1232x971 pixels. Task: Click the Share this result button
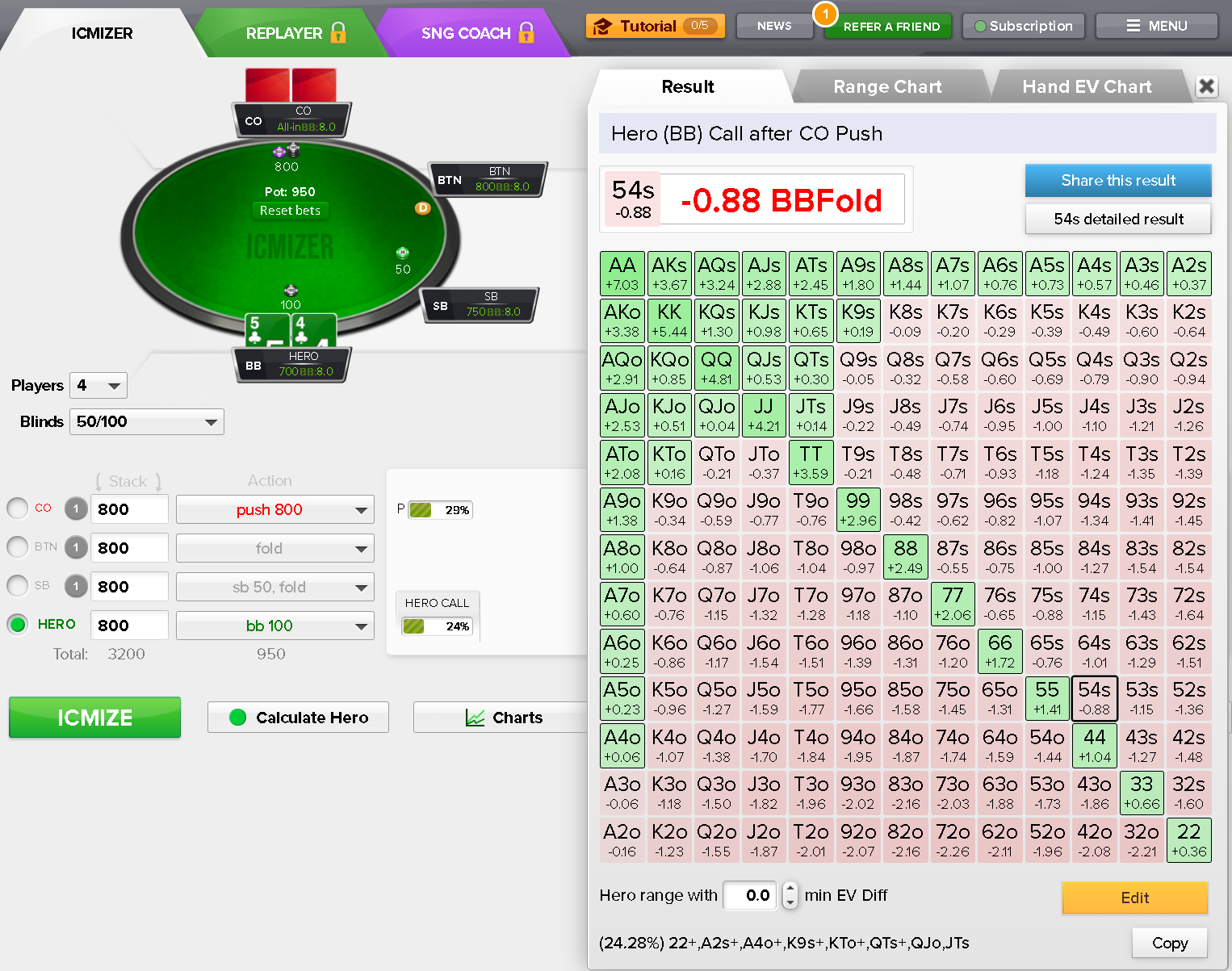click(x=1118, y=181)
